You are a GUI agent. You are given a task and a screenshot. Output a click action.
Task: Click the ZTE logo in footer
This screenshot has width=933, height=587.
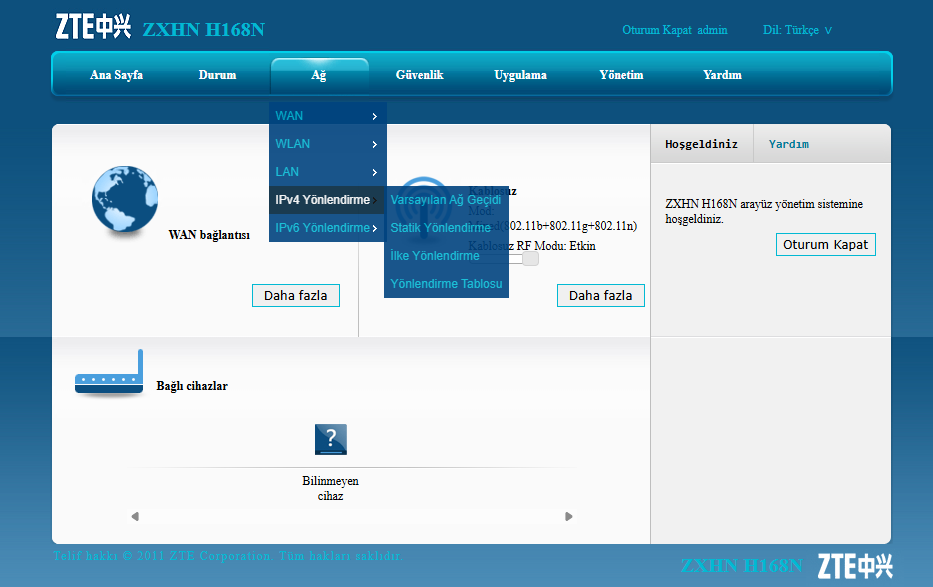click(x=855, y=566)
